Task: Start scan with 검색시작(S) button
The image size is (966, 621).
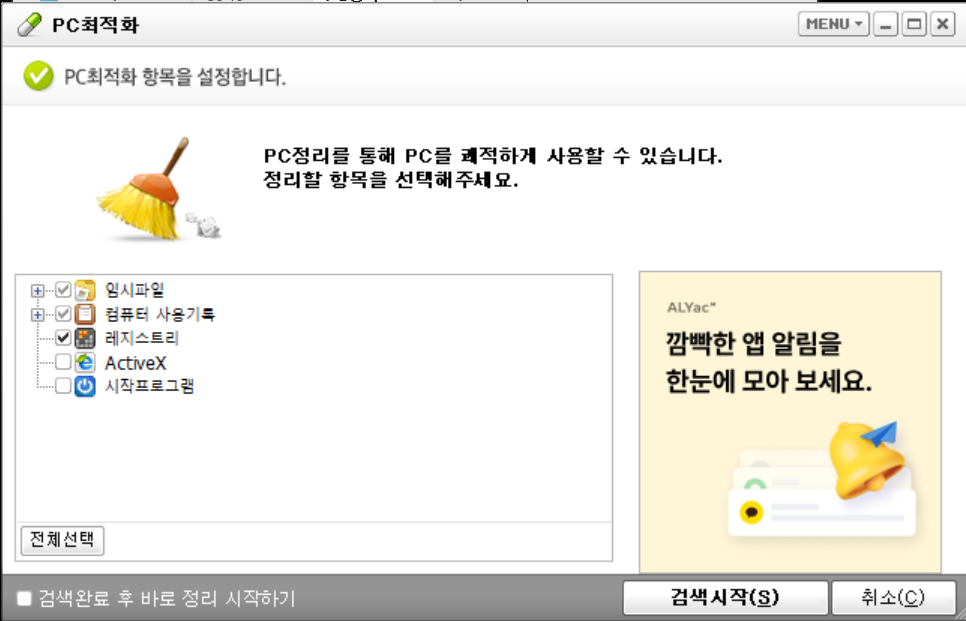Action: pyautogui.click(x=724, y=598)
